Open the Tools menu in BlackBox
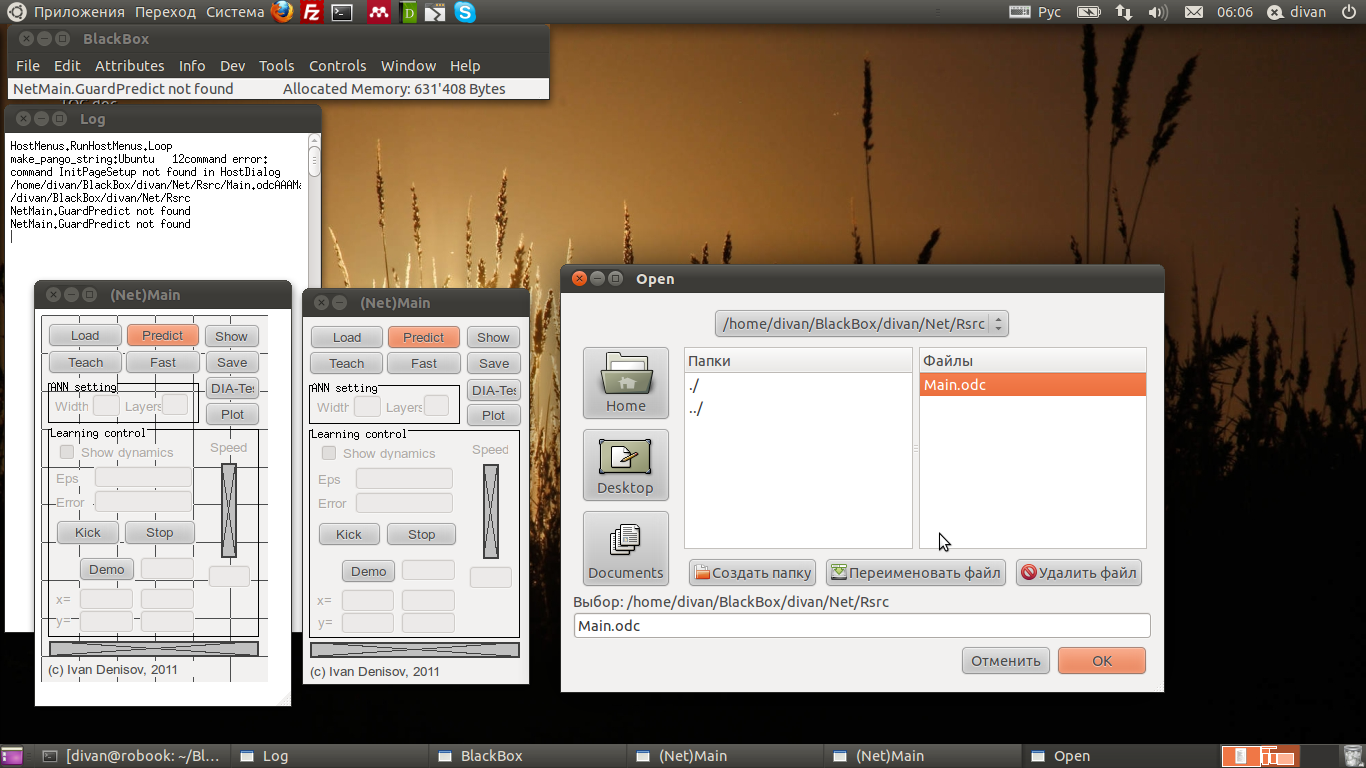Image resolution: width=1366 pixels, height=768 pixels. 276,66
